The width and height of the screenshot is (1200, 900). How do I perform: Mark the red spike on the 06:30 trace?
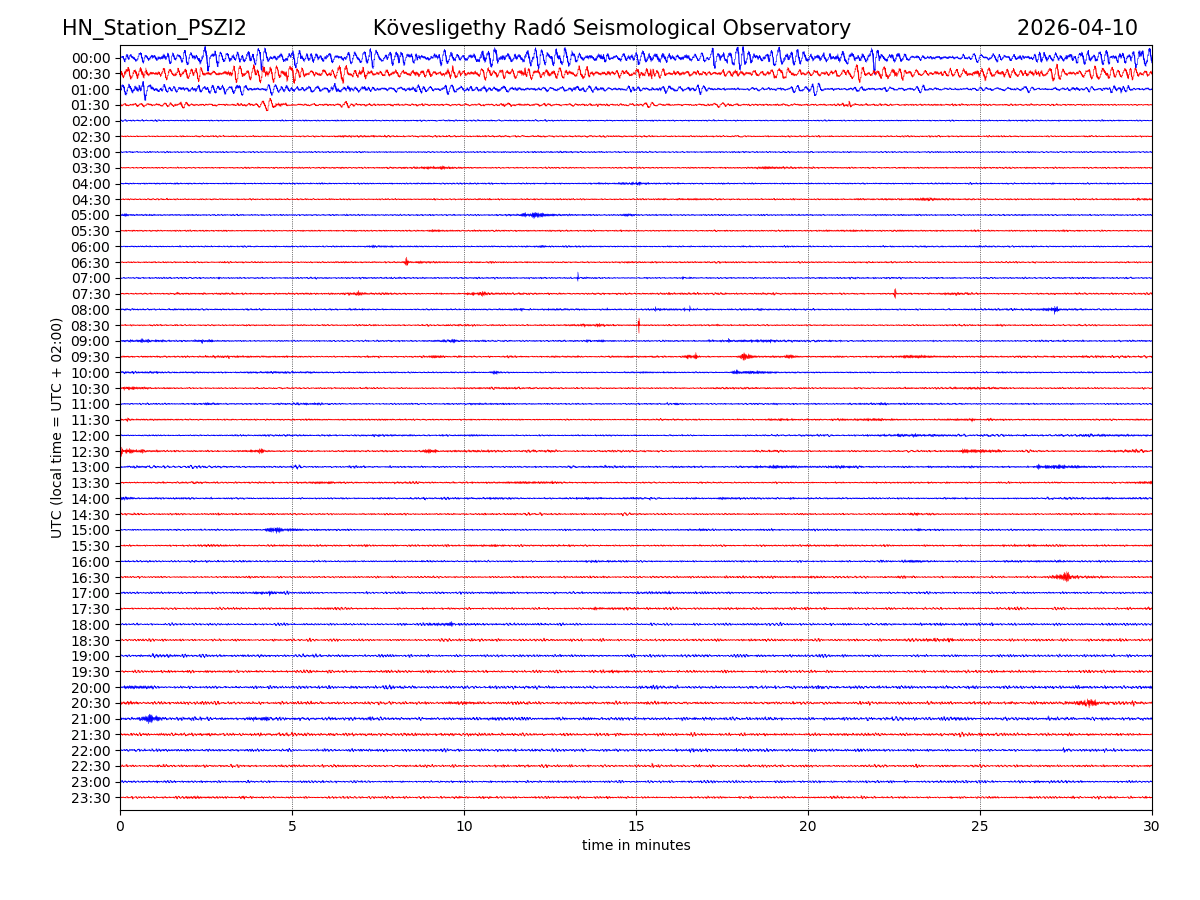point(406,261)
